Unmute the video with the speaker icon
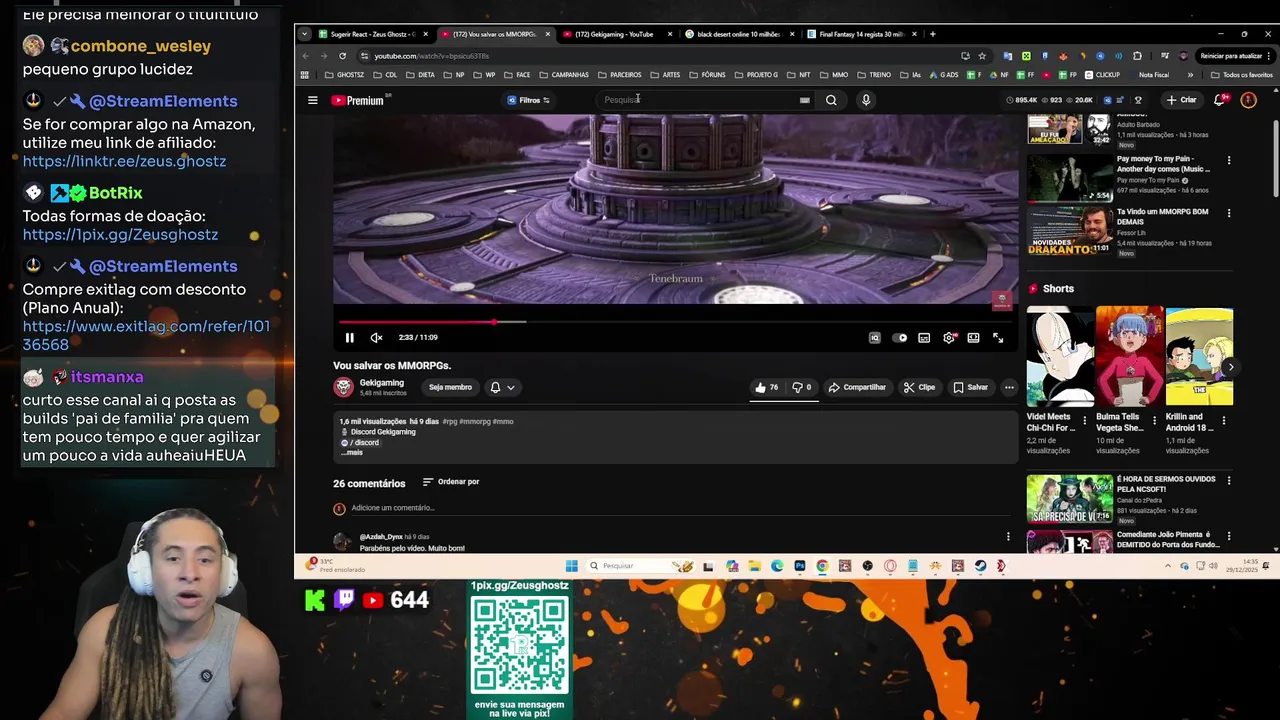Image resolution: width=1280 pixels, height=720 pixels. (376, 338)
